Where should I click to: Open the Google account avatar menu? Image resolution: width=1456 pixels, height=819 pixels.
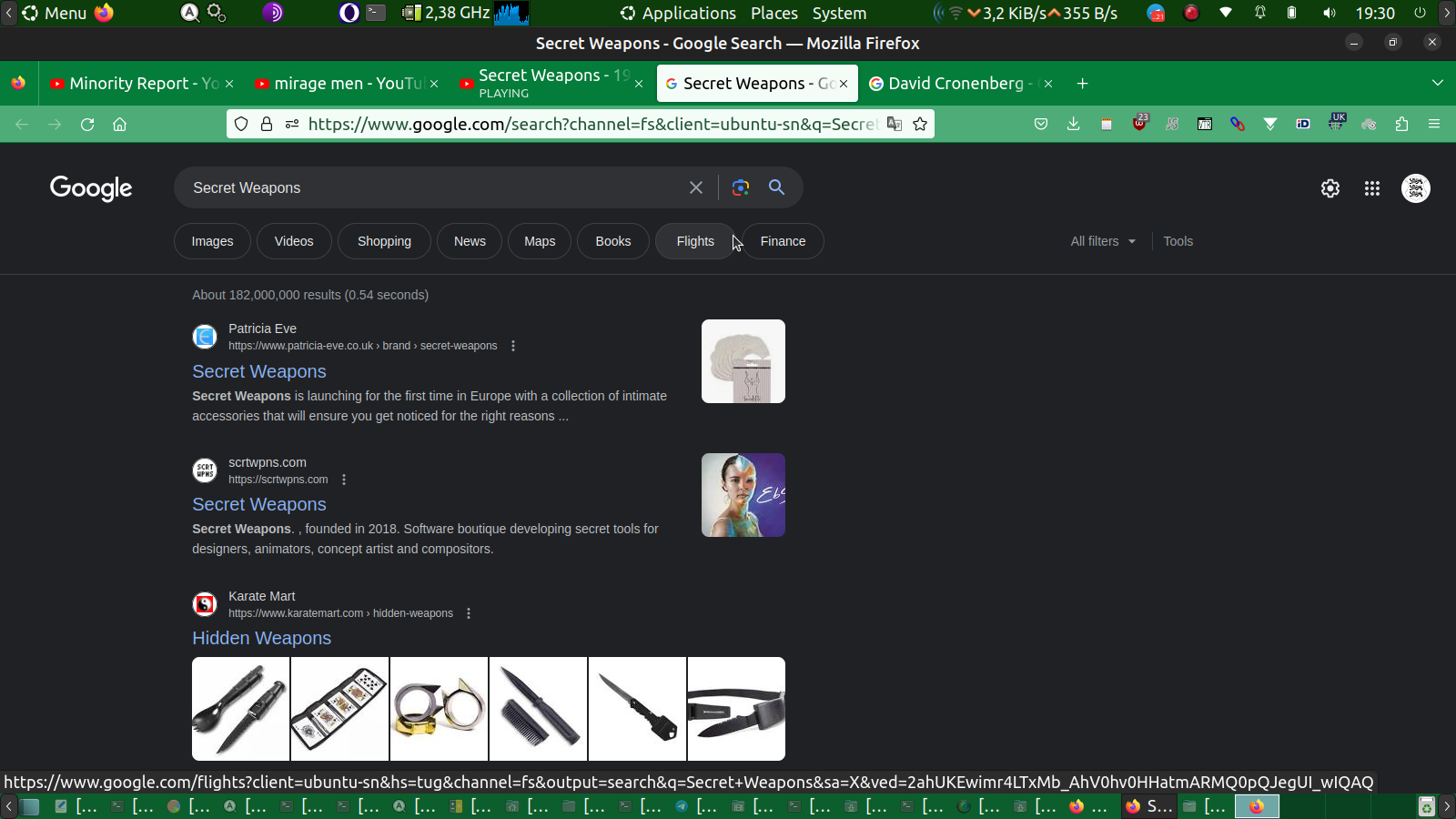1416,188
